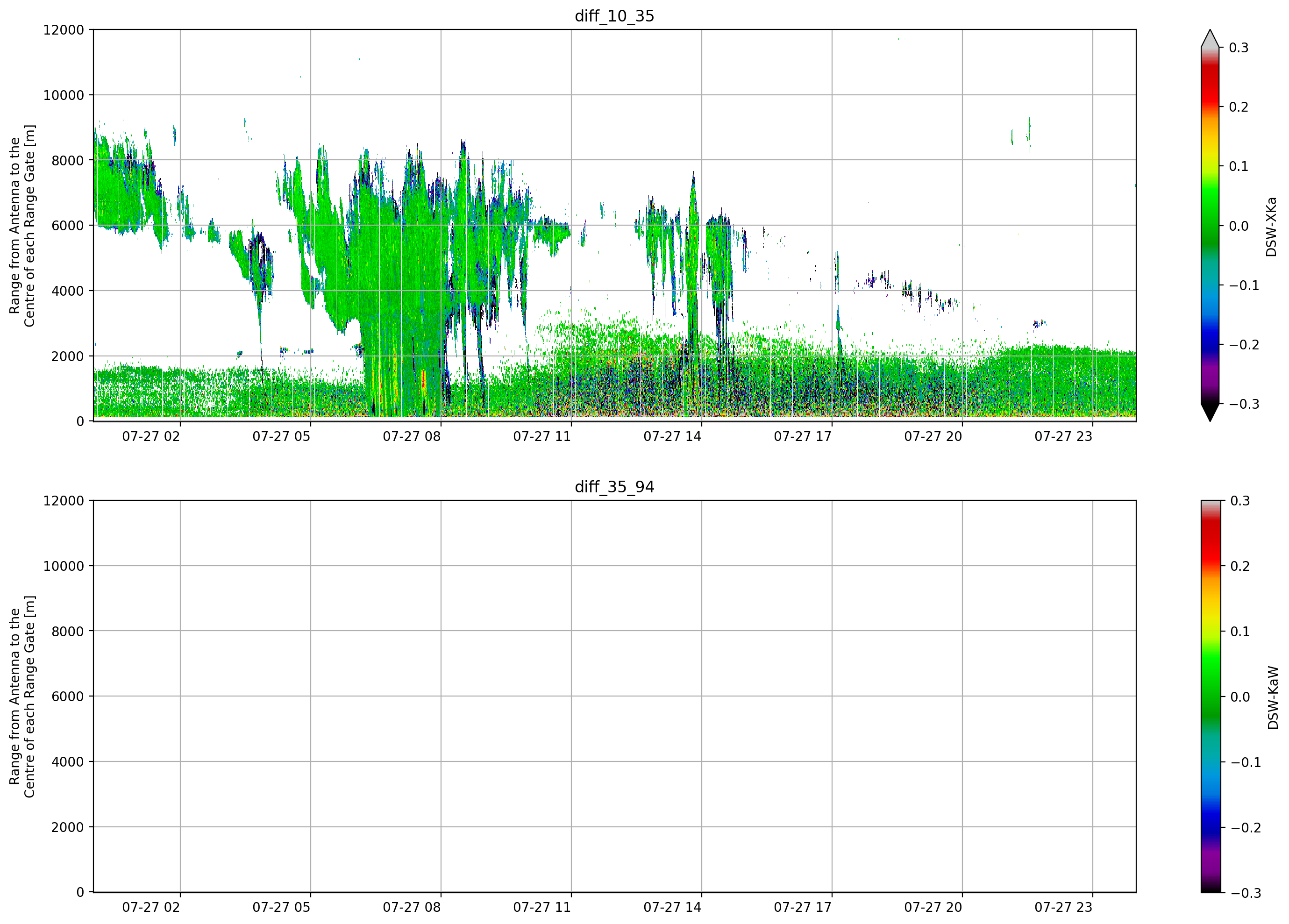Viewport: 1289px width, 924px height.
Task: Click the 0.3 tick on DSW-KaW colorbar
Action: pos(1240,501)
